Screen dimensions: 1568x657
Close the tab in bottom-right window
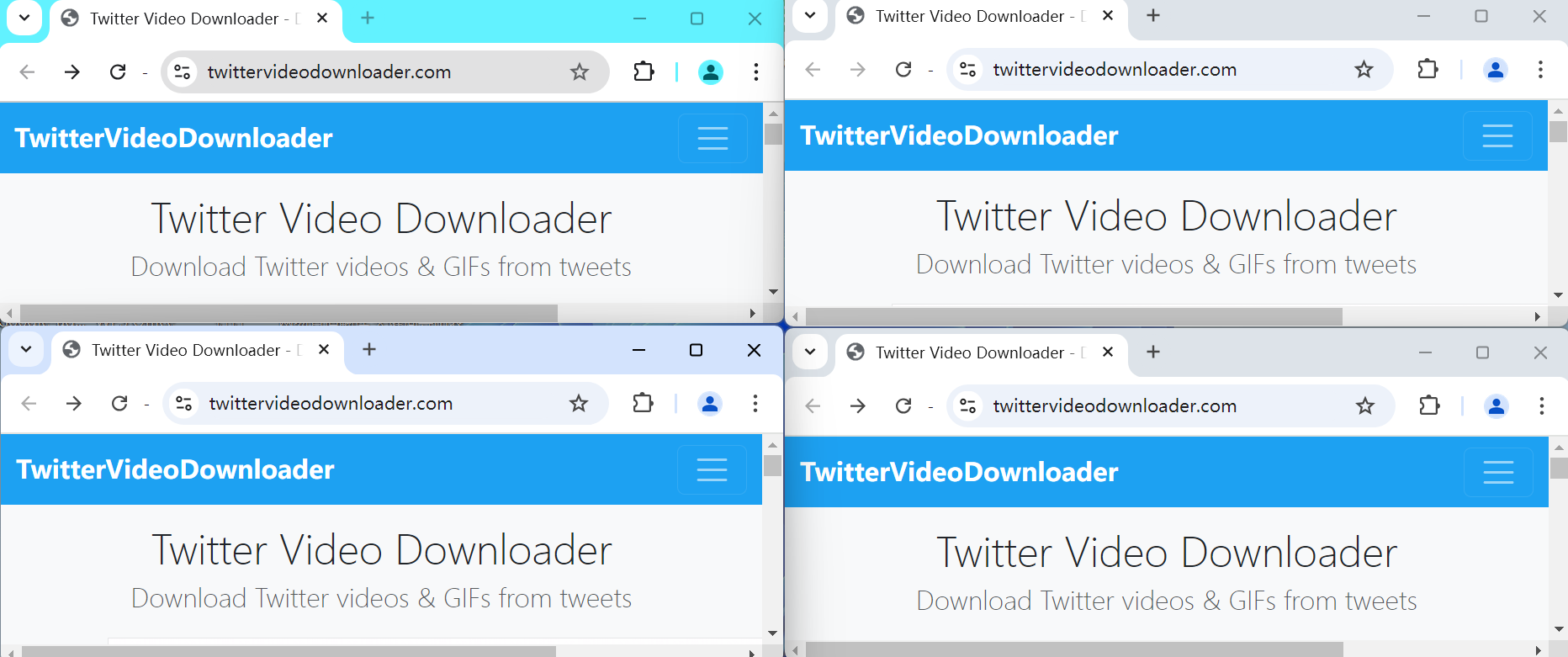[1108, 352]
